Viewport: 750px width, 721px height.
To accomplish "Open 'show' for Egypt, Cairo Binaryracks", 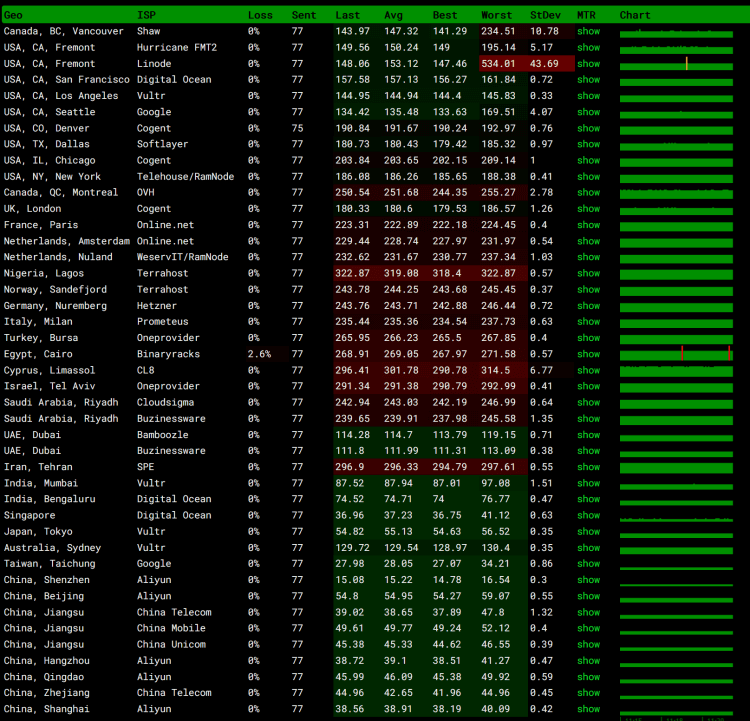I will (588, 354).
